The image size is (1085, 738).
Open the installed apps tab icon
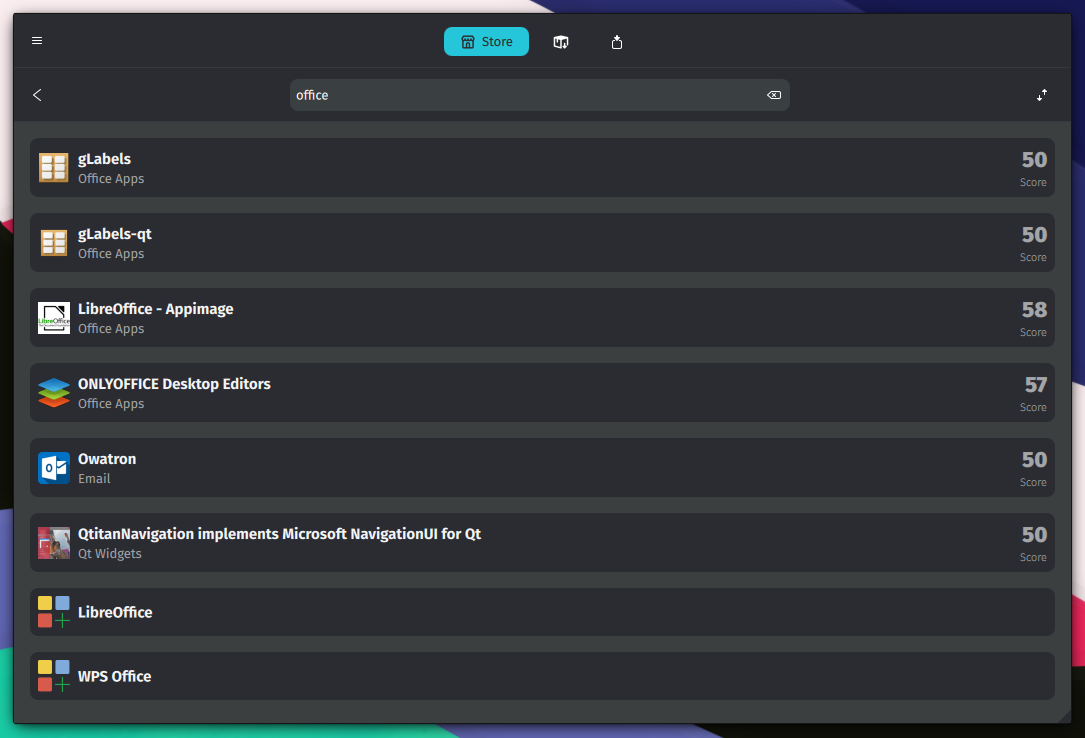[561, 42]
